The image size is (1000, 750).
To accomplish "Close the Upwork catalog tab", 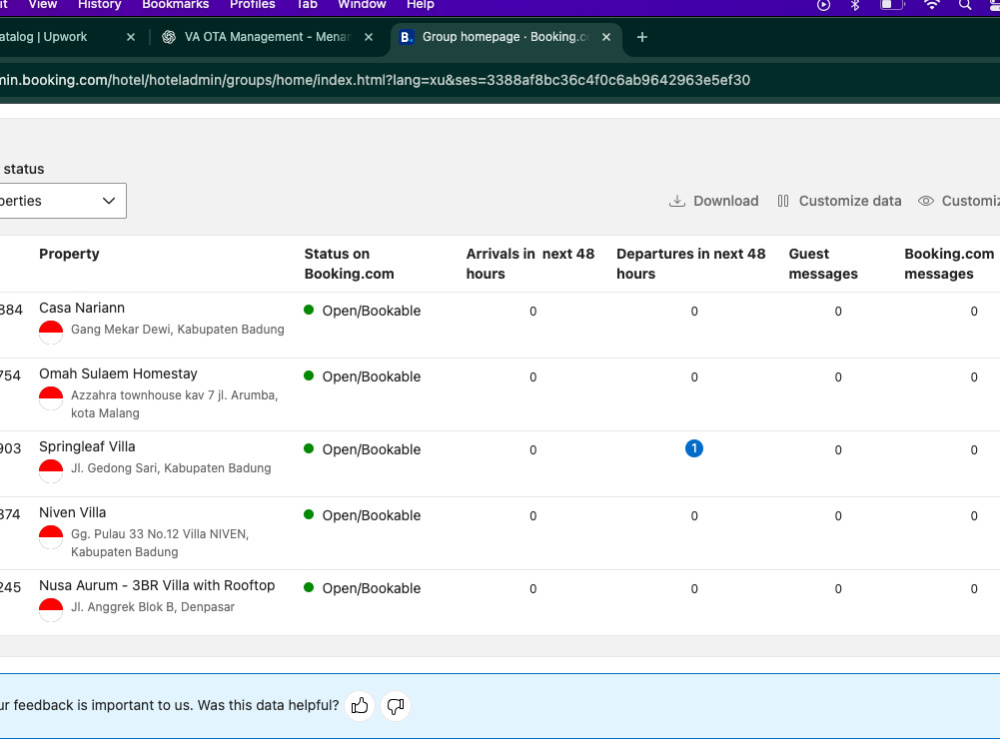I will pyautogui.click(x=131, y=37).
